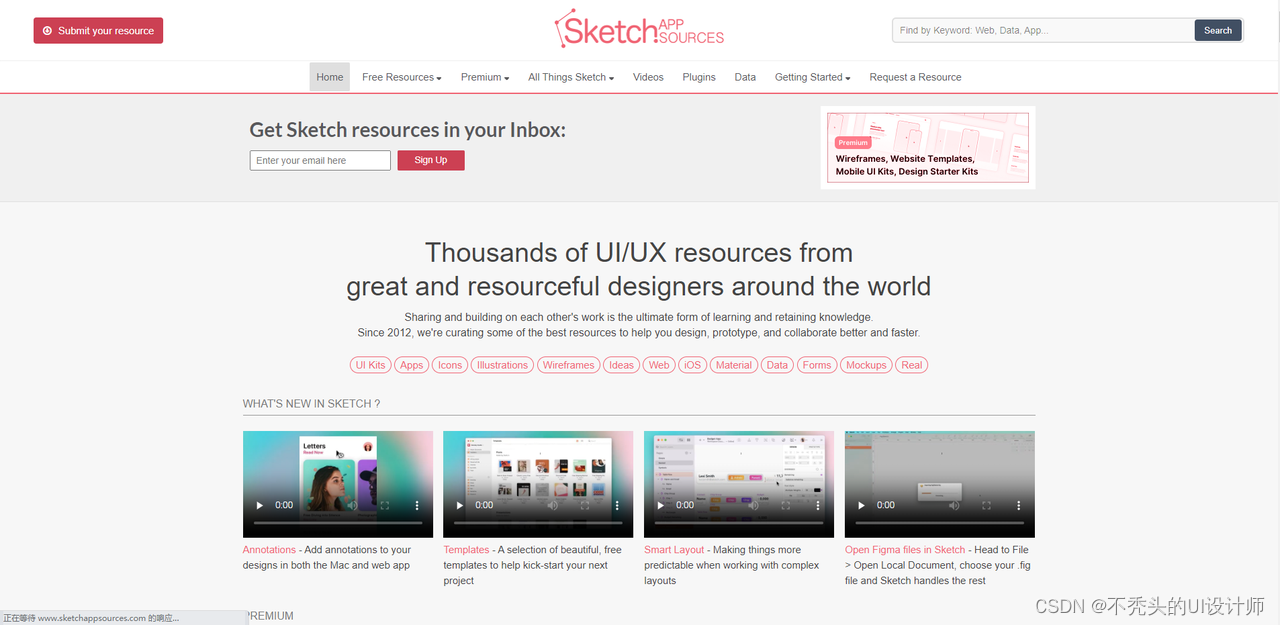Expand the Free Resources dropdown

(402, 77)
